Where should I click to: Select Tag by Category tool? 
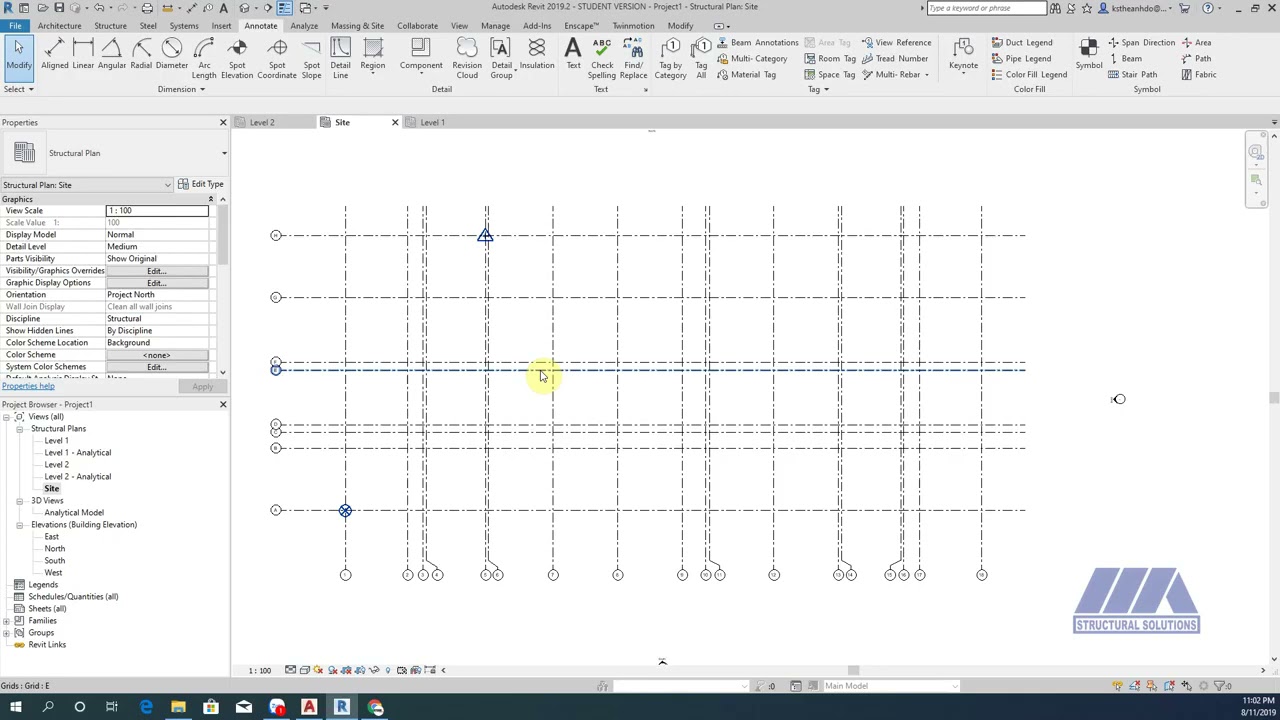coord(671,59)
